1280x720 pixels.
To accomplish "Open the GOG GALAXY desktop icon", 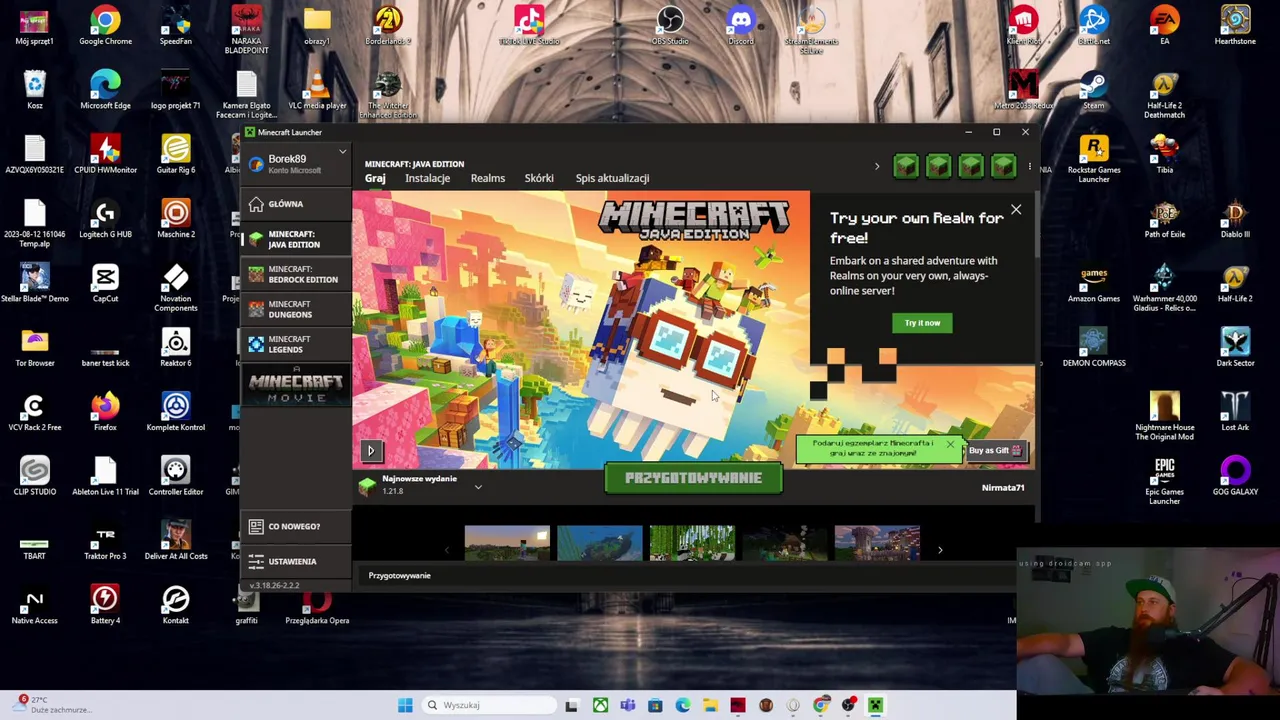I will pyautogui.click(x=1235, y=476).
